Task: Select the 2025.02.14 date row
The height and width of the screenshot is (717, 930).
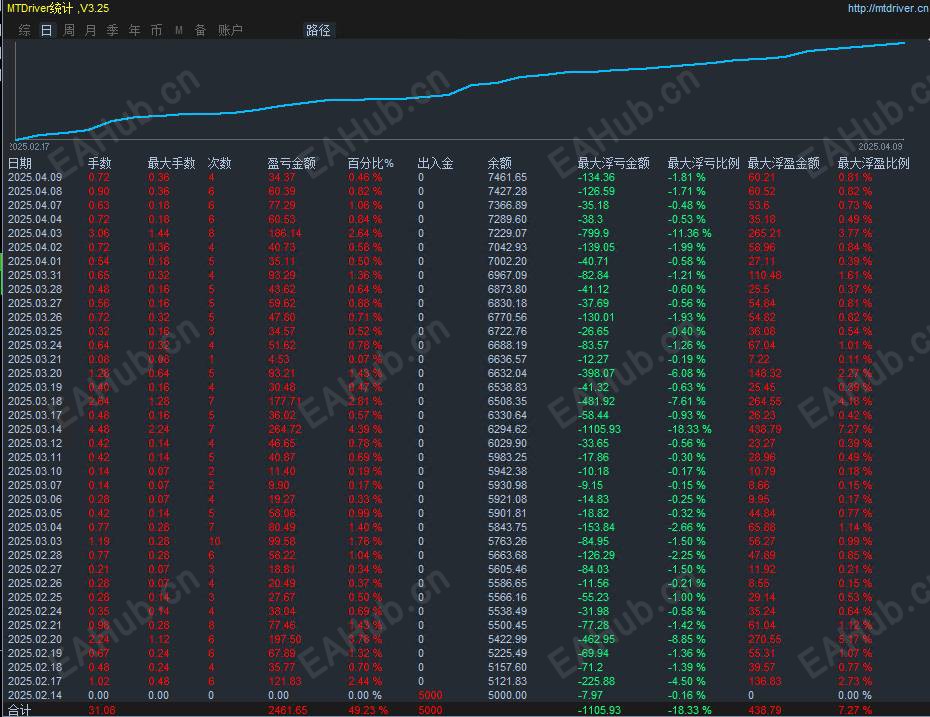Action: pyautogui.click(x=35, y=695)
